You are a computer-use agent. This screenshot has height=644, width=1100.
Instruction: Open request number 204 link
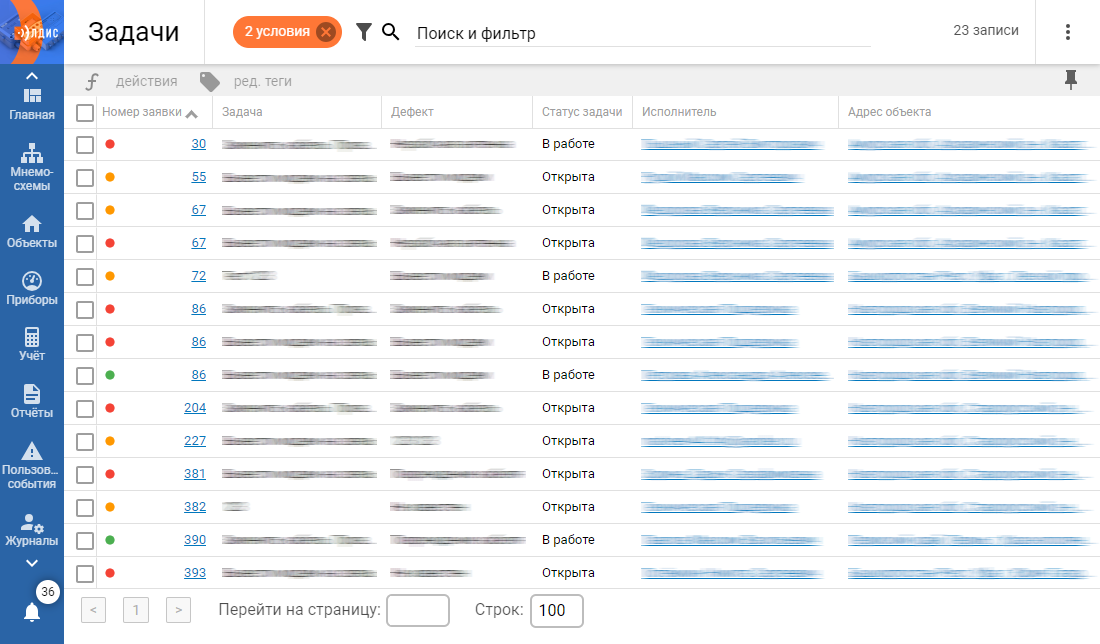[195, 408]
